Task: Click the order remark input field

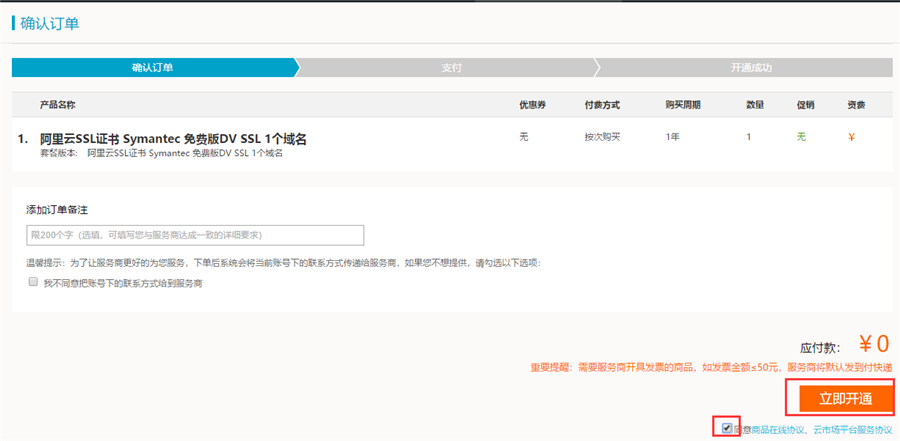Action: click(x=195, y=235)
